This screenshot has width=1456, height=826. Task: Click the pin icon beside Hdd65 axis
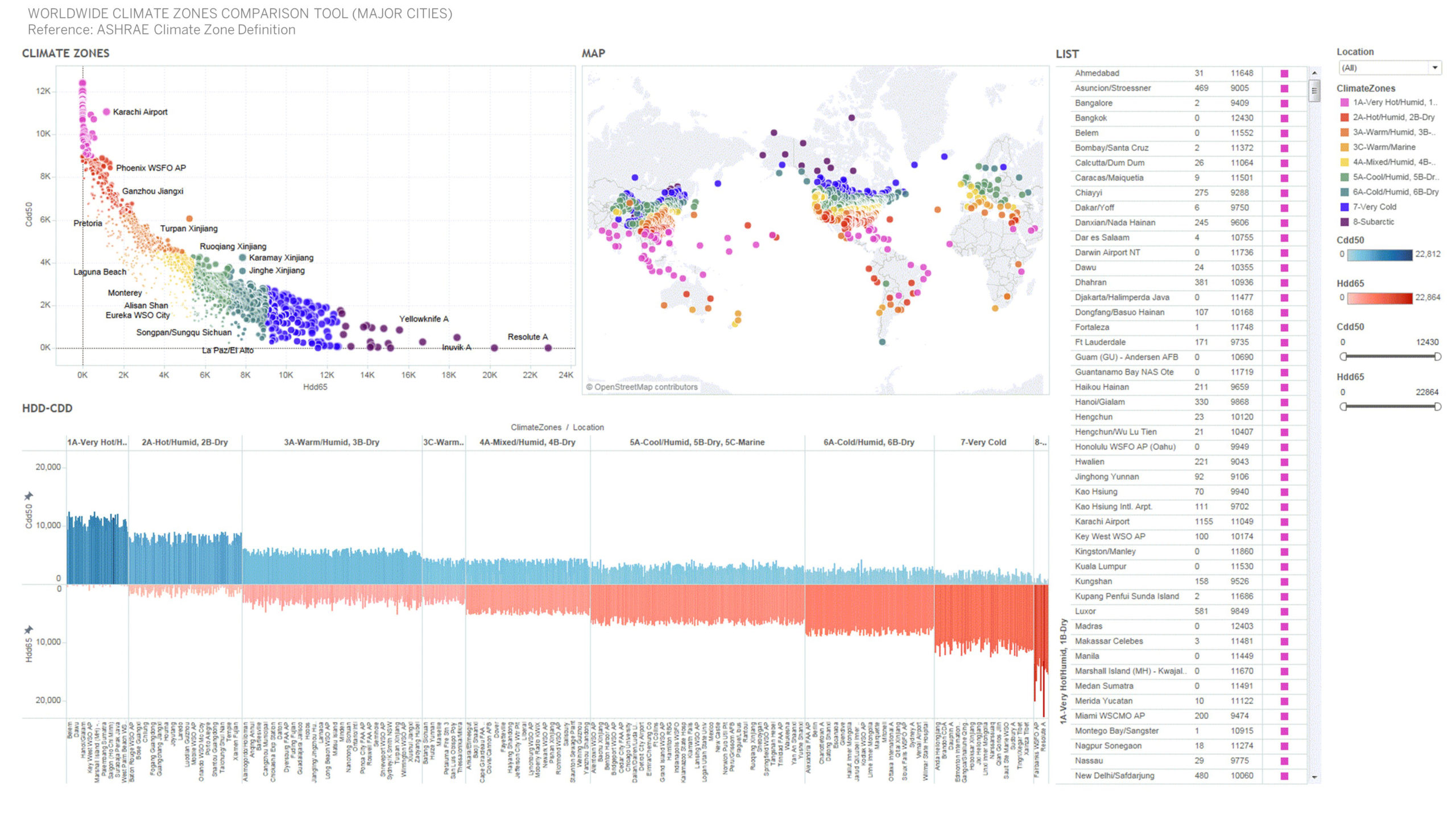pos(28,630)
